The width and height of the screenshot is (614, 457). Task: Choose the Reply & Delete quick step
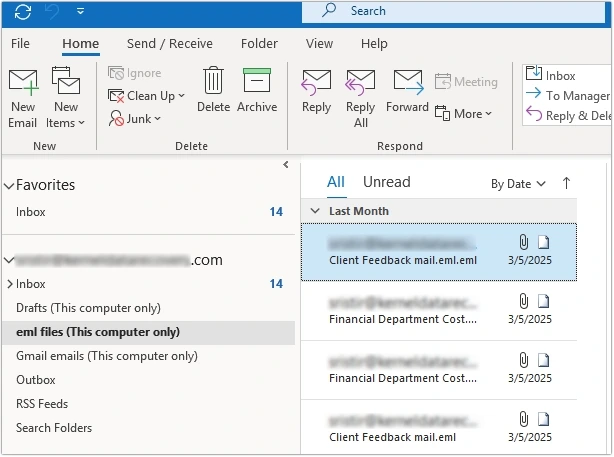coord(568,116)
